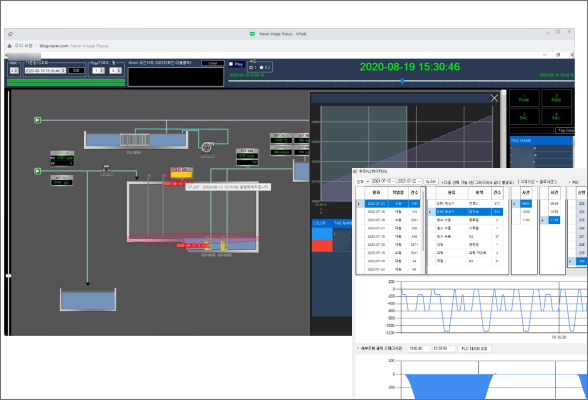This screenshot has width=588, height=400.
Task: Click the blue color swatch in the COLOR column
Action: coord(322,234)
